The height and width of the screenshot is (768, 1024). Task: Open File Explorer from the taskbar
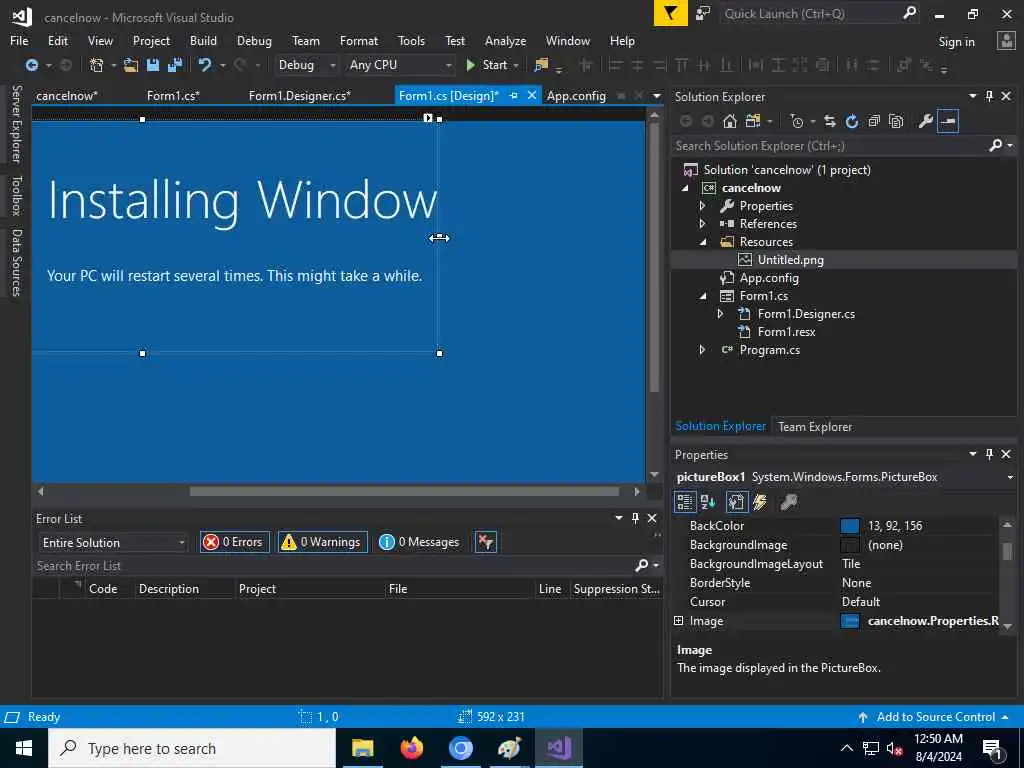[362, 748]
